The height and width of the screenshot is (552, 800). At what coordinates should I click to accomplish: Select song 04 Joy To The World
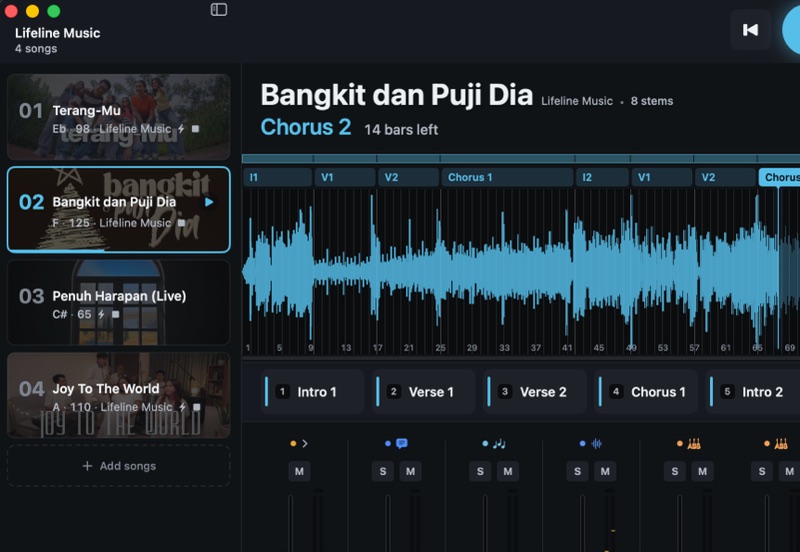118,395
